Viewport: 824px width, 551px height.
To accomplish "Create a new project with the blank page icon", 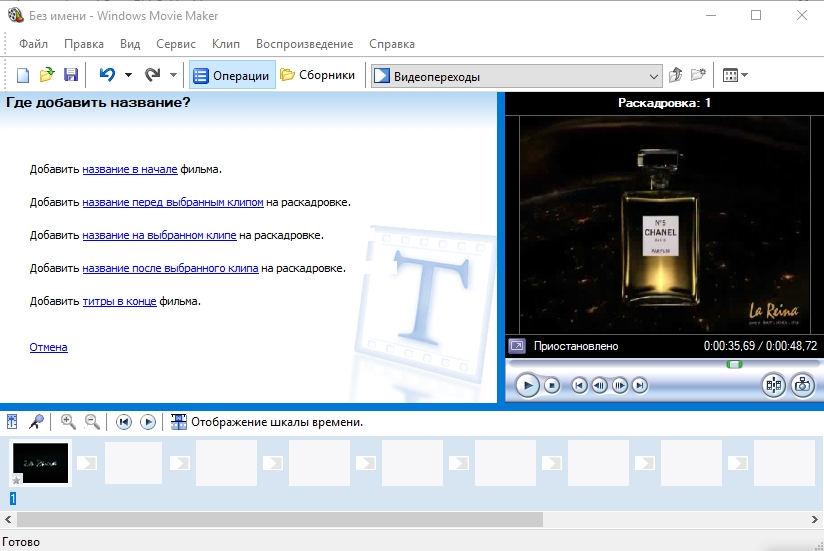I will click(x=23, y=76).
